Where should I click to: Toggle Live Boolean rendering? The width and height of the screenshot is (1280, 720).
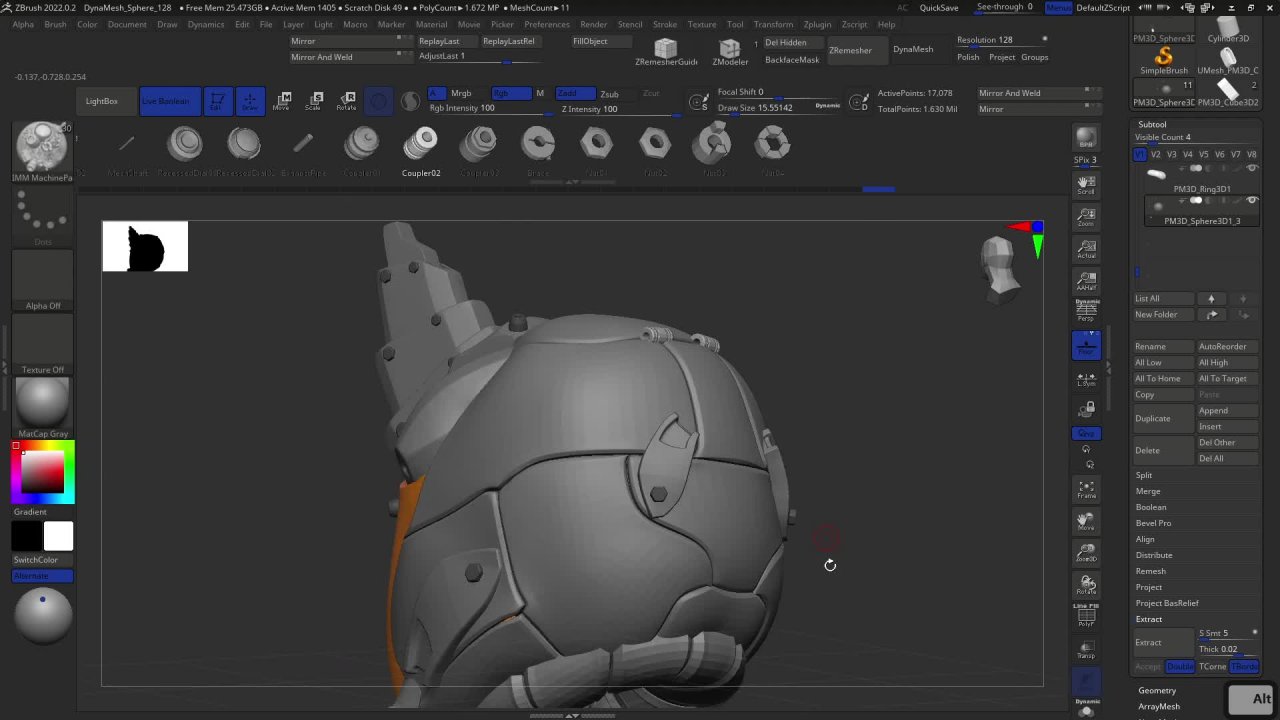[169, 101]
